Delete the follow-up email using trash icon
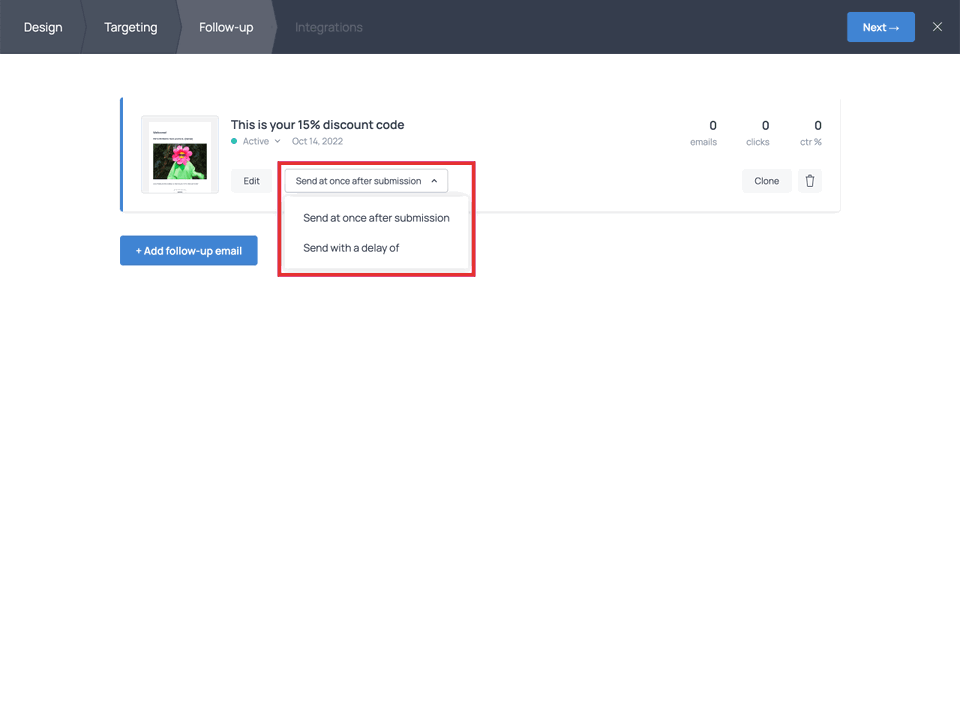Screen dimensions: 960x720 pos(810,181)
